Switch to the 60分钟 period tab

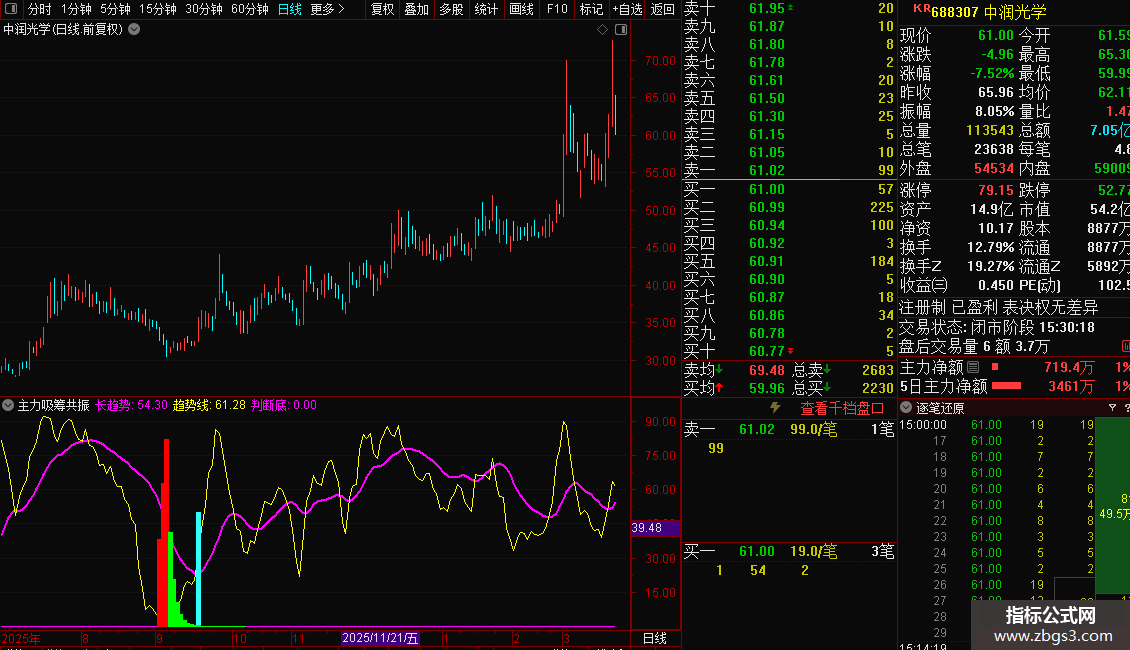click(249, 9)
